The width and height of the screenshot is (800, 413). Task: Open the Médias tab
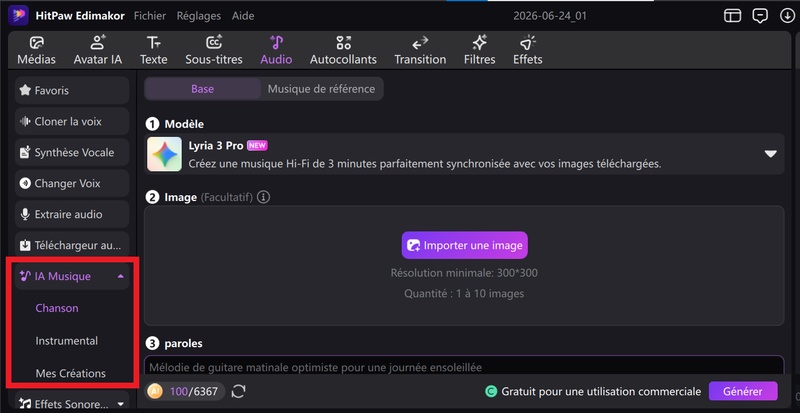click(x=36, y=51)
